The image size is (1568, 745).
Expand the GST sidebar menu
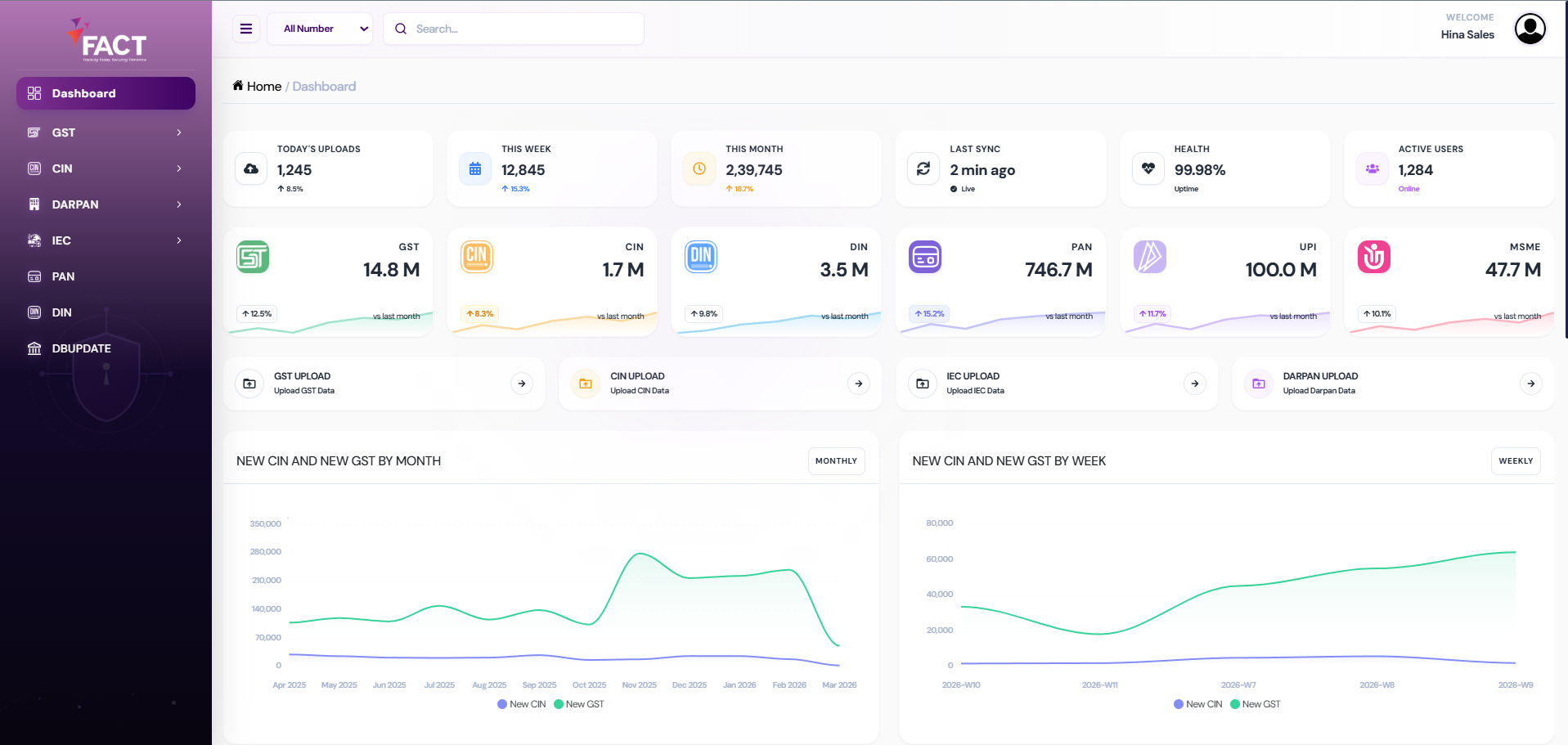[106, 132]
